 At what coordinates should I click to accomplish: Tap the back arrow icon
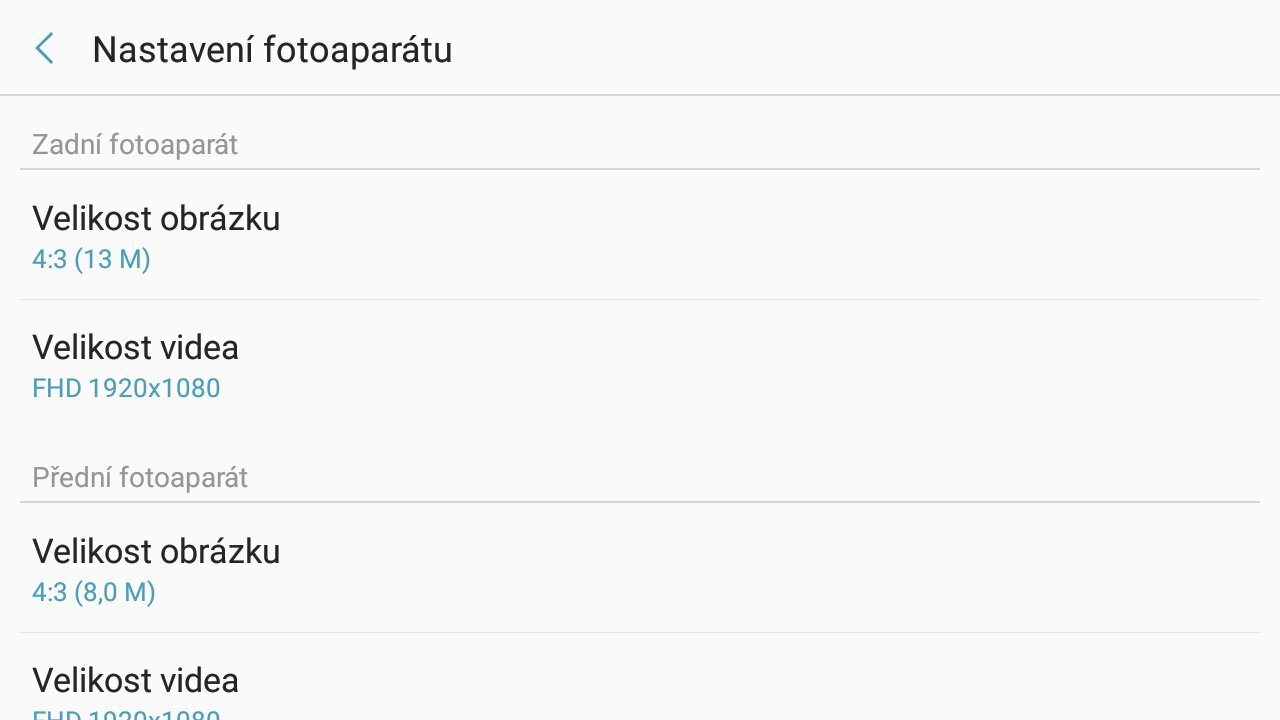[x=44, y=48]
